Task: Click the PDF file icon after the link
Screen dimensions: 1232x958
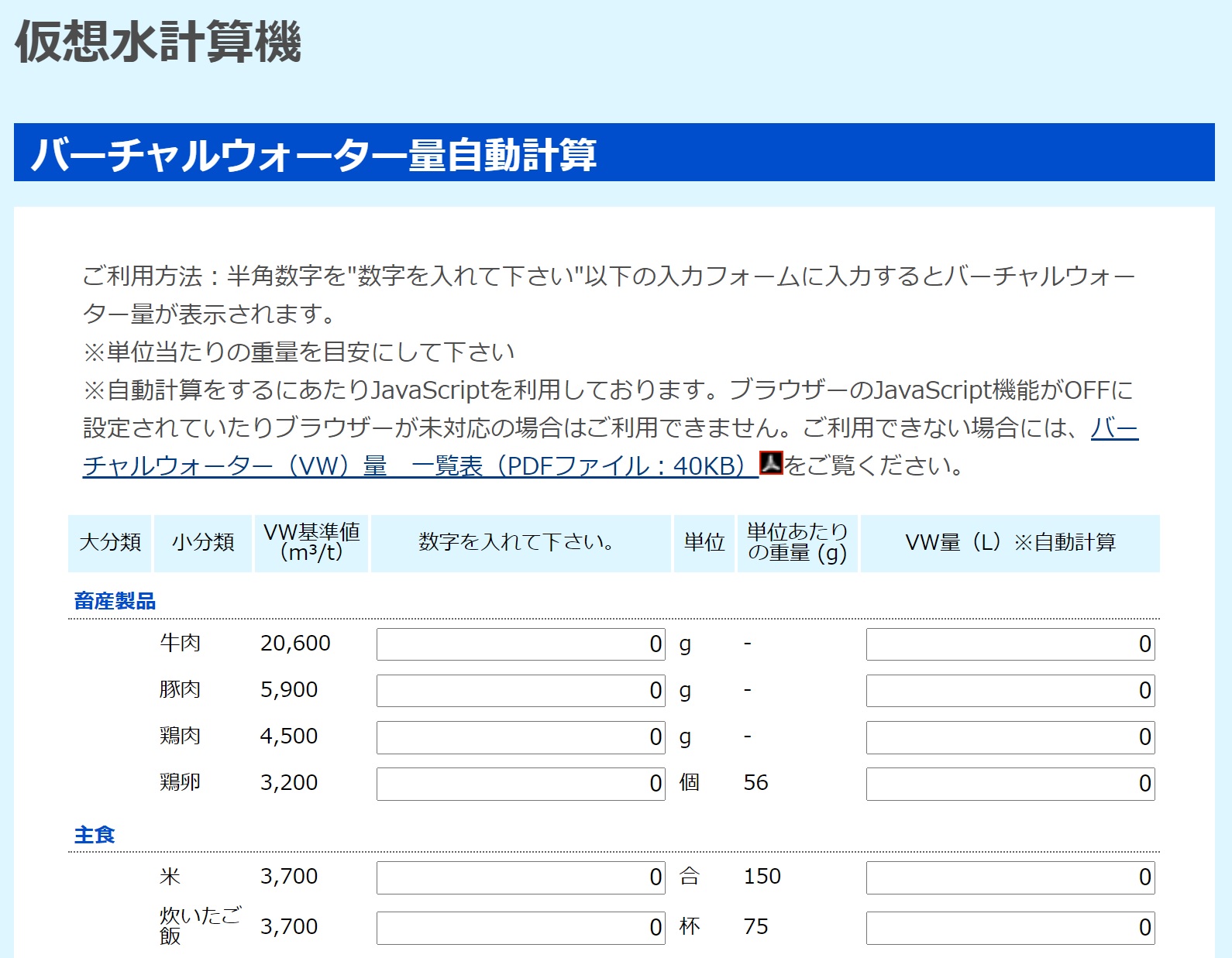Action: (771, 463)
